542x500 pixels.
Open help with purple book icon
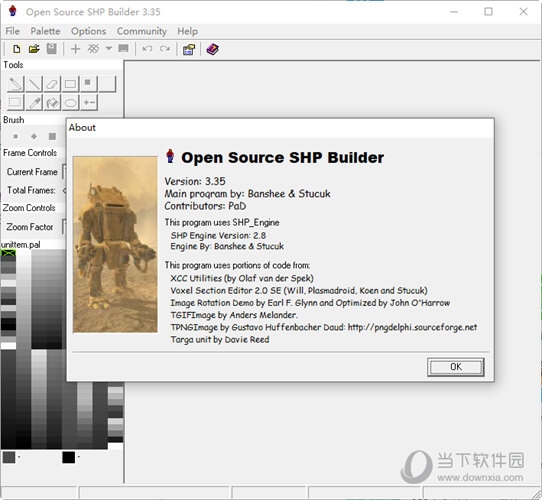click(x=212, y=49)
